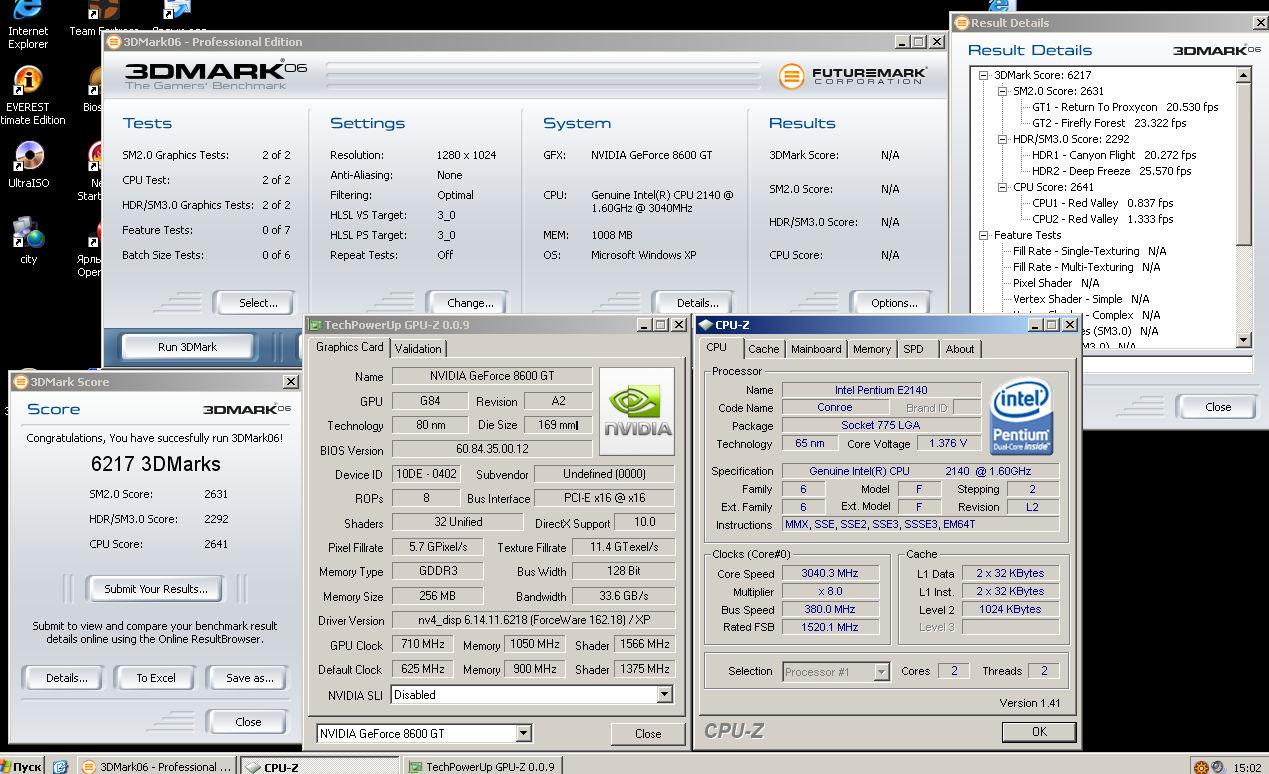Select Fill Rate - Single-Texturing row
1269x774 pixels.
click(1090, 251)
